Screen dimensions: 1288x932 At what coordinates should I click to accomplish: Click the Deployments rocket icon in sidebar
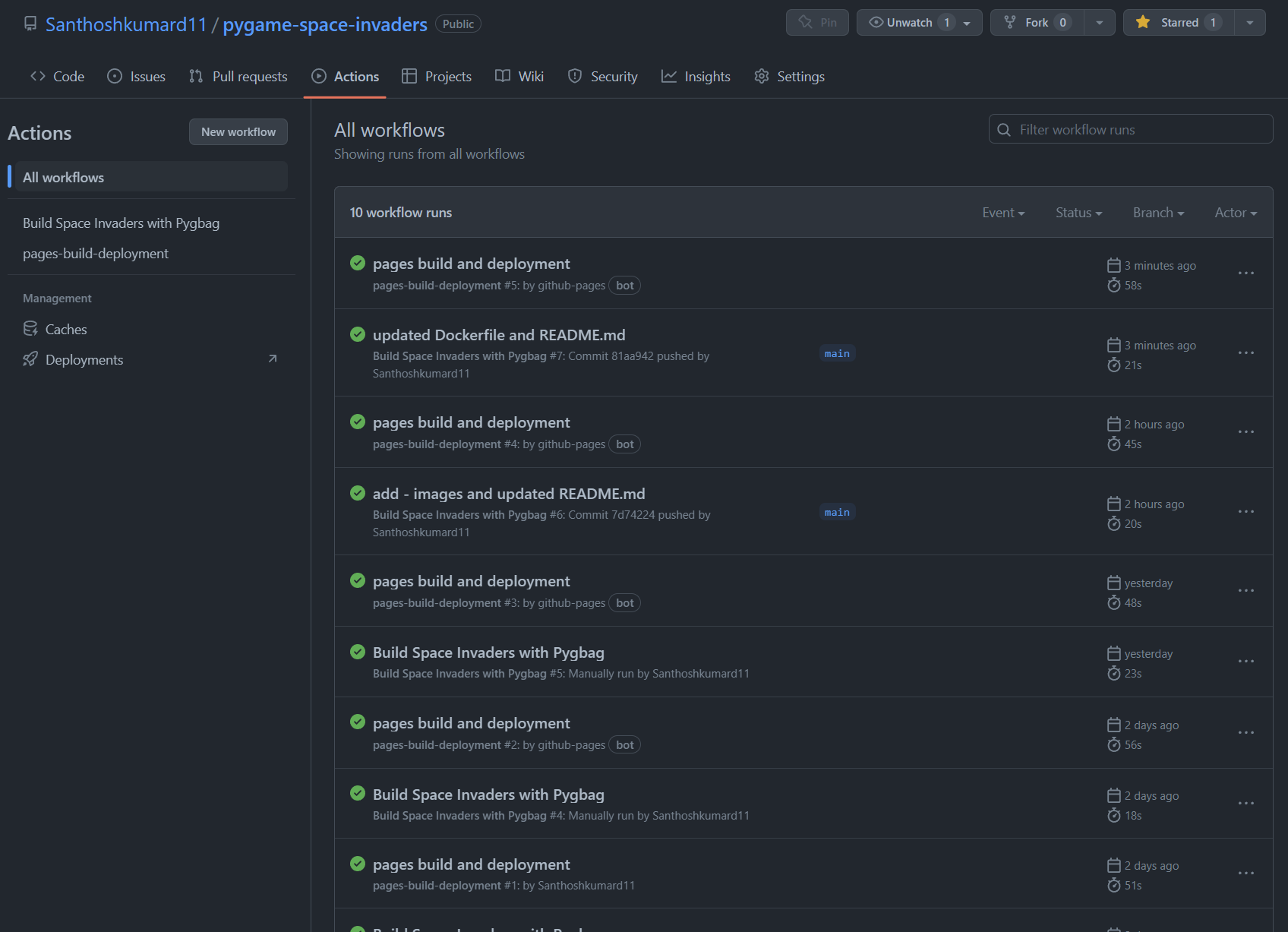(x=30, y=359)
